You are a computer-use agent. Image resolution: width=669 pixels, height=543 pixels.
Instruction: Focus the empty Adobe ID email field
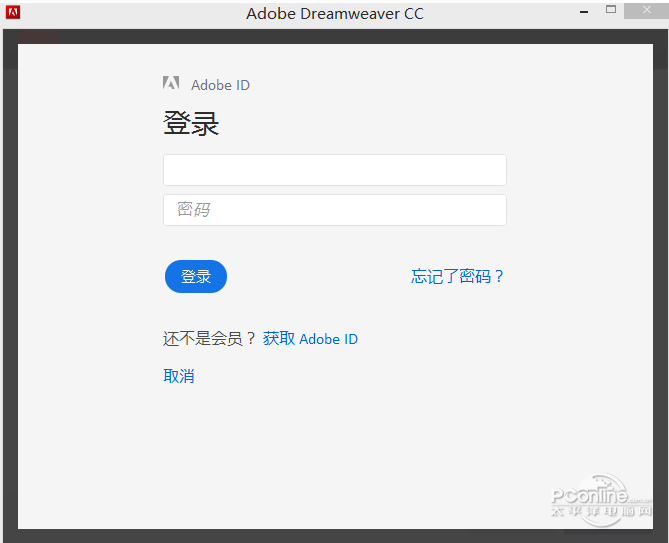[x=334, y=170]
